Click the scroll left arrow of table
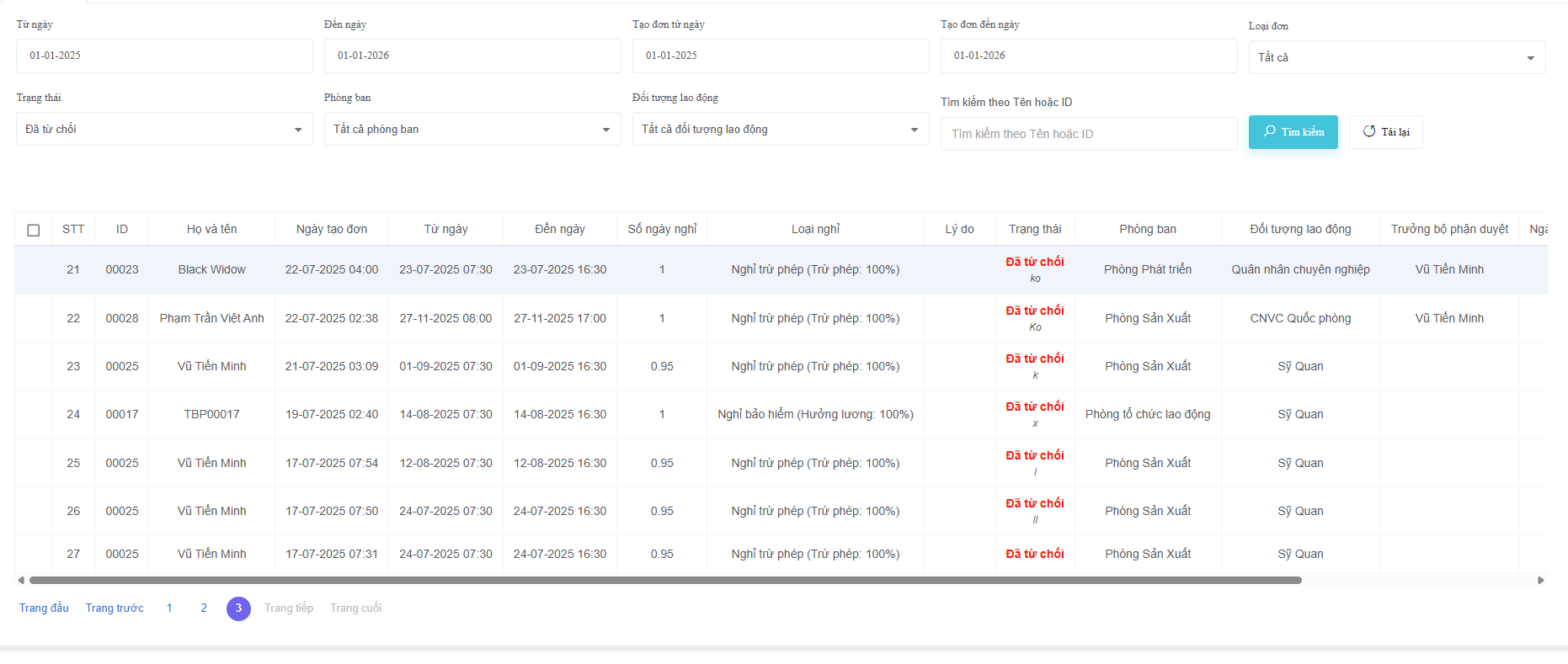The image size is (1568, 664). [20, 580]
